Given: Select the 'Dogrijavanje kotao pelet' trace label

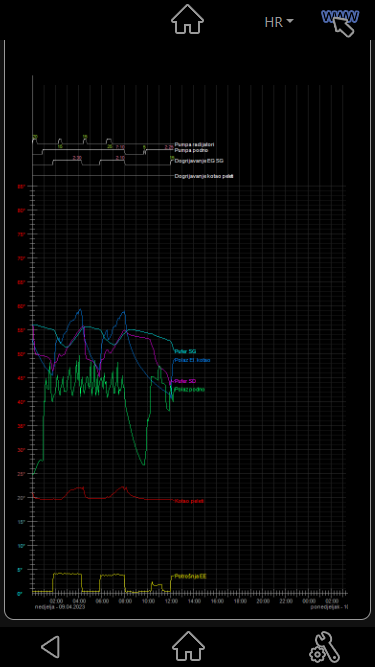Looking at the screenshot, I should [204, 176].
